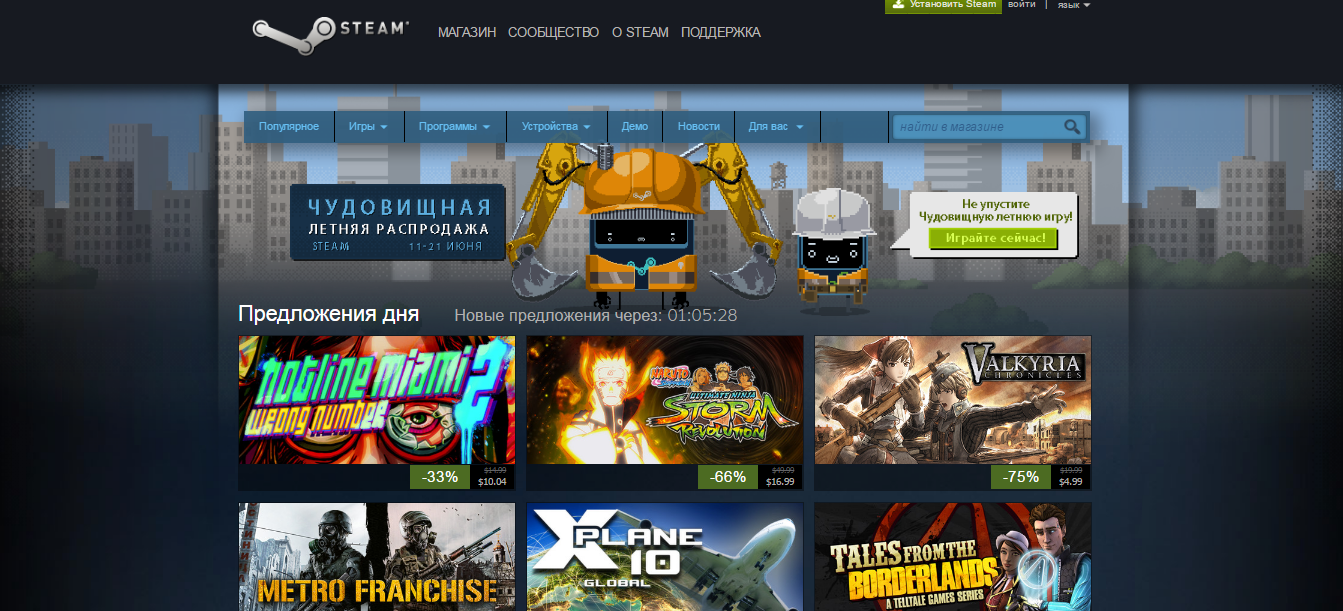1343x611 pixels.
Task: Open the ПОДДЕРЖКА section
Action: click(x=720, y=32)
